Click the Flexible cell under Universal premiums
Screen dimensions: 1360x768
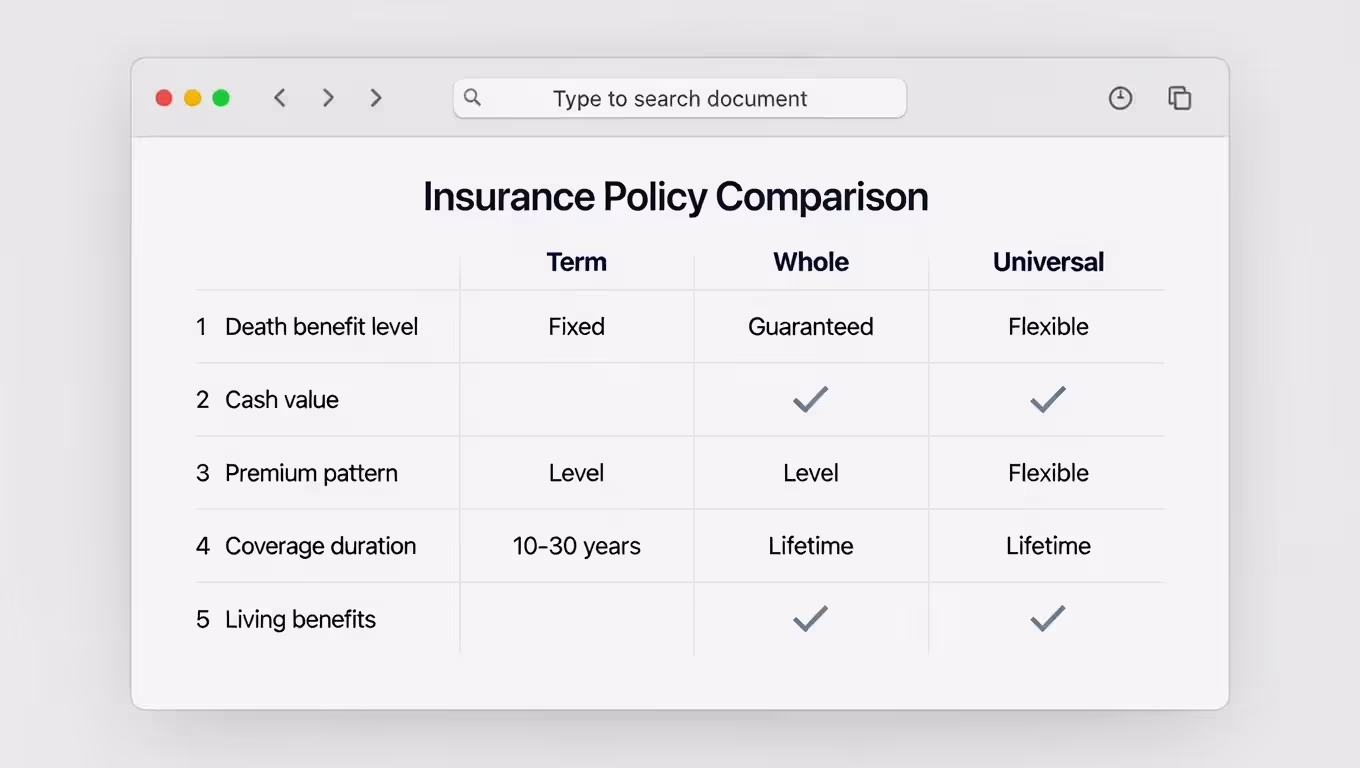(x=1047, y=472)
